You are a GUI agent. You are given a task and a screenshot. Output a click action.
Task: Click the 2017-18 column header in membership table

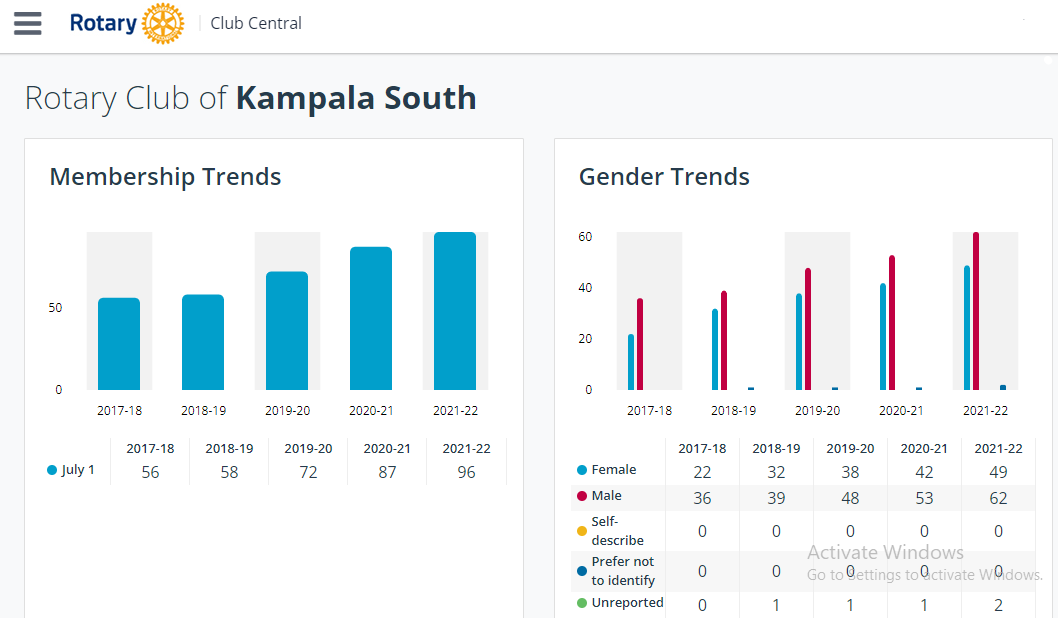click(150, 449)
